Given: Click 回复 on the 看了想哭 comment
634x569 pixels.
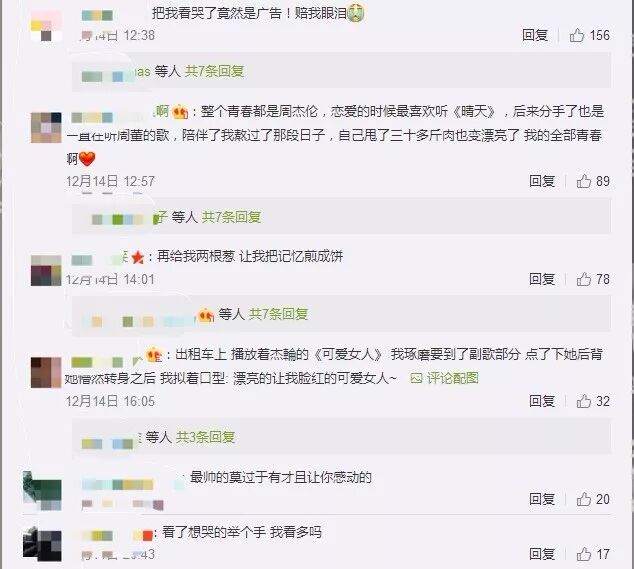Looking at the screenshot, I should tap(542, 554).
